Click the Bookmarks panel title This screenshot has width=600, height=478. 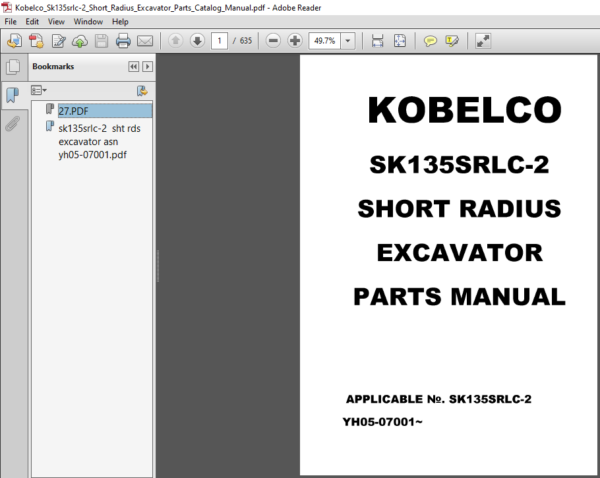point(53,67)
